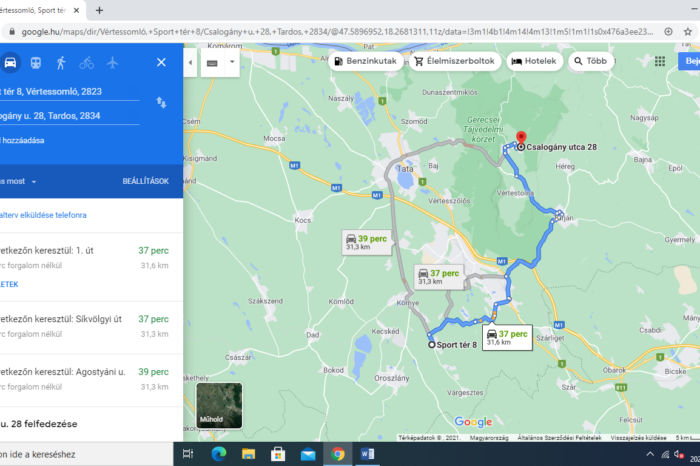700x466 pixels.
Task: Search for Élelmiszerboltok nearby
Action: (454, 61)
